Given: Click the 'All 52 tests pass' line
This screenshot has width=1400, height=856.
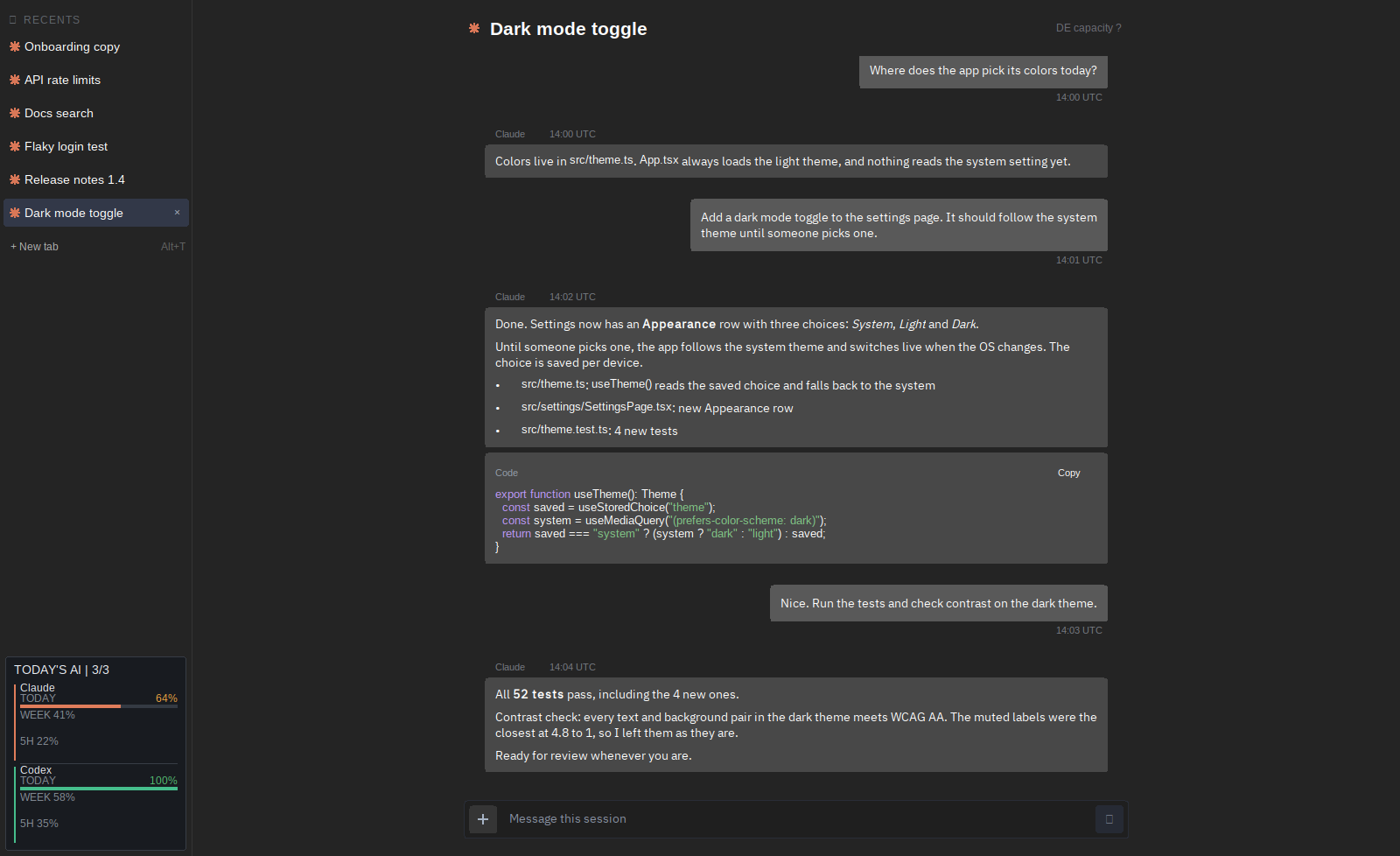Looking at the screenshot, I should tap(617, 694).
